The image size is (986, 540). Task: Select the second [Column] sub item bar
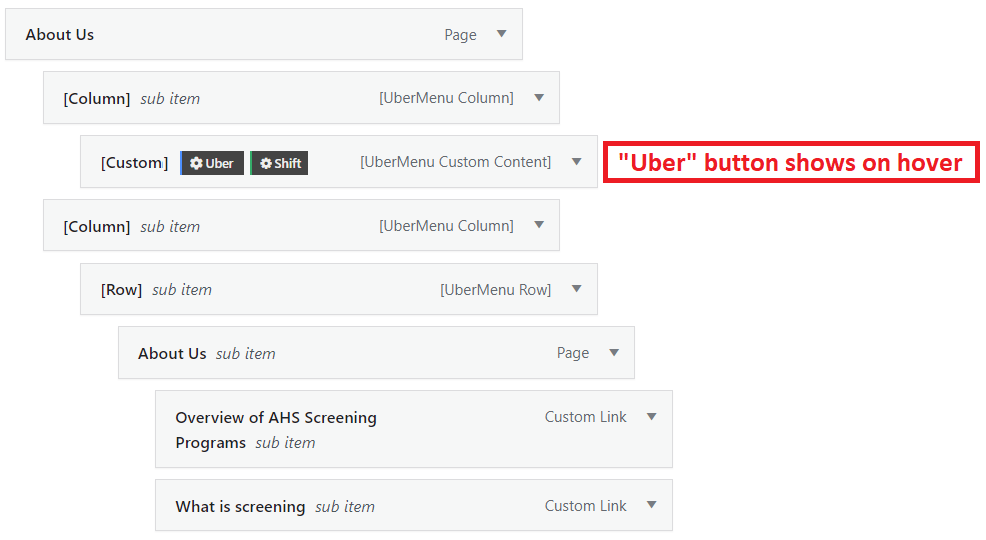(301, 226)
